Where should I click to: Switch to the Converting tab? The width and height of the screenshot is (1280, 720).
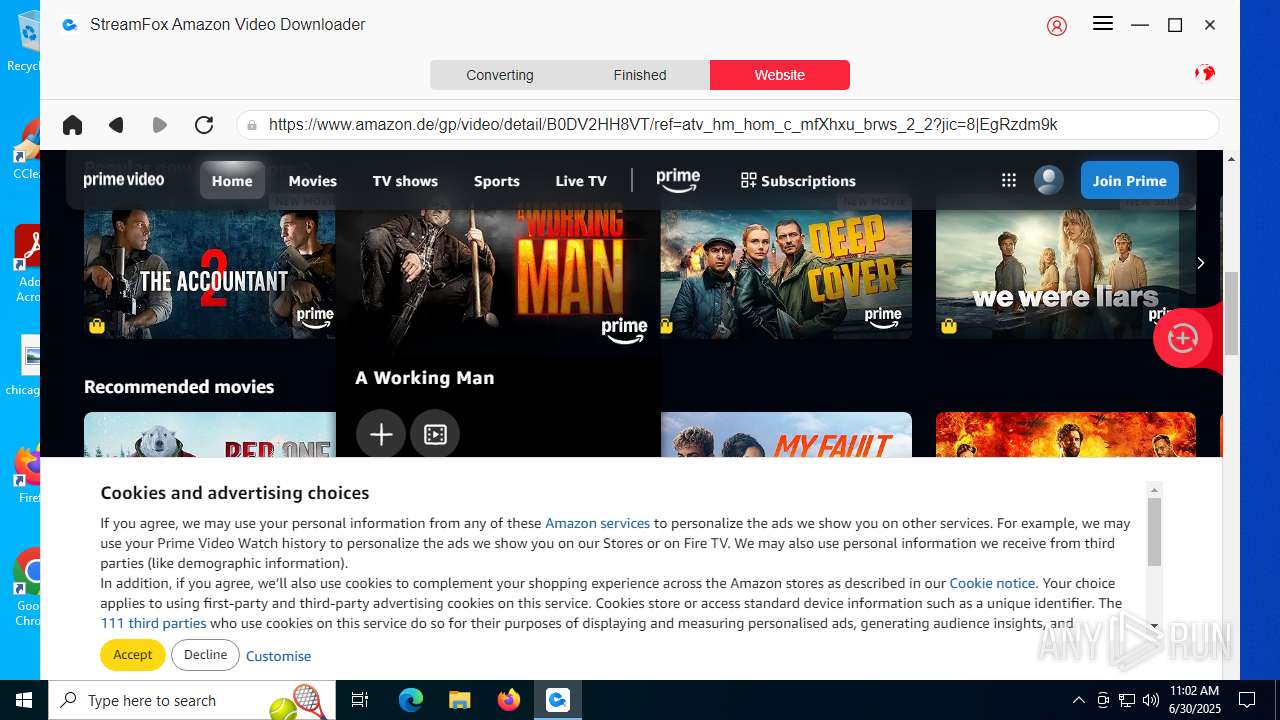tap(500, 75)
